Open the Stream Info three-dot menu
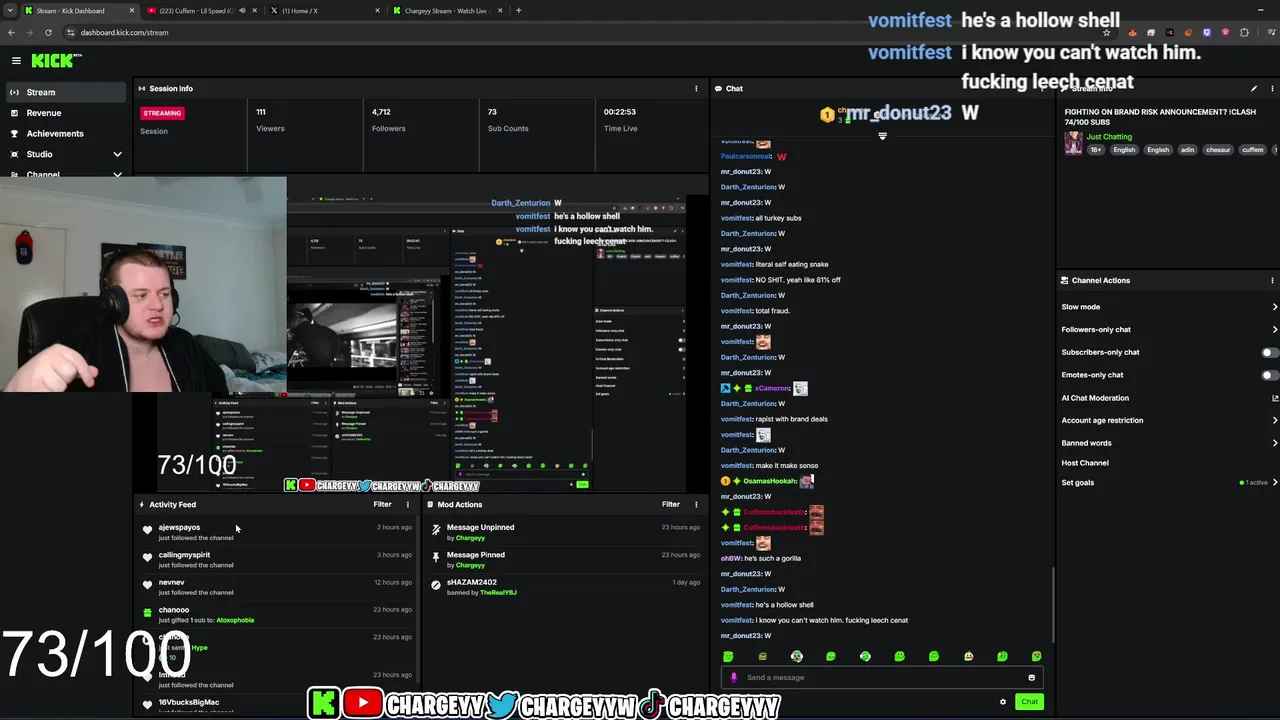Viewport: 1280px width, 720px height. 1272,88
